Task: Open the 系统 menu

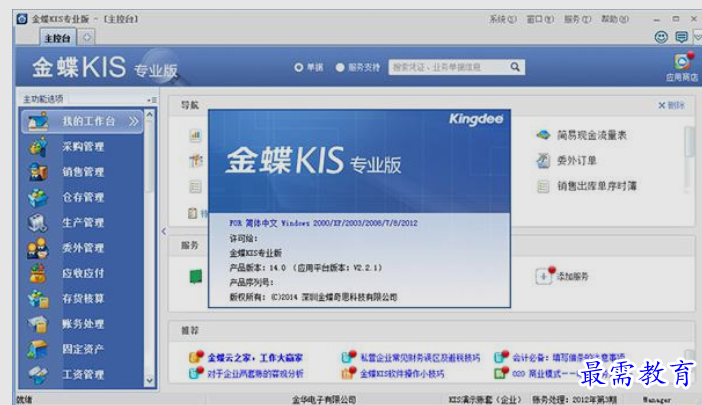Action: coord(503,19)
